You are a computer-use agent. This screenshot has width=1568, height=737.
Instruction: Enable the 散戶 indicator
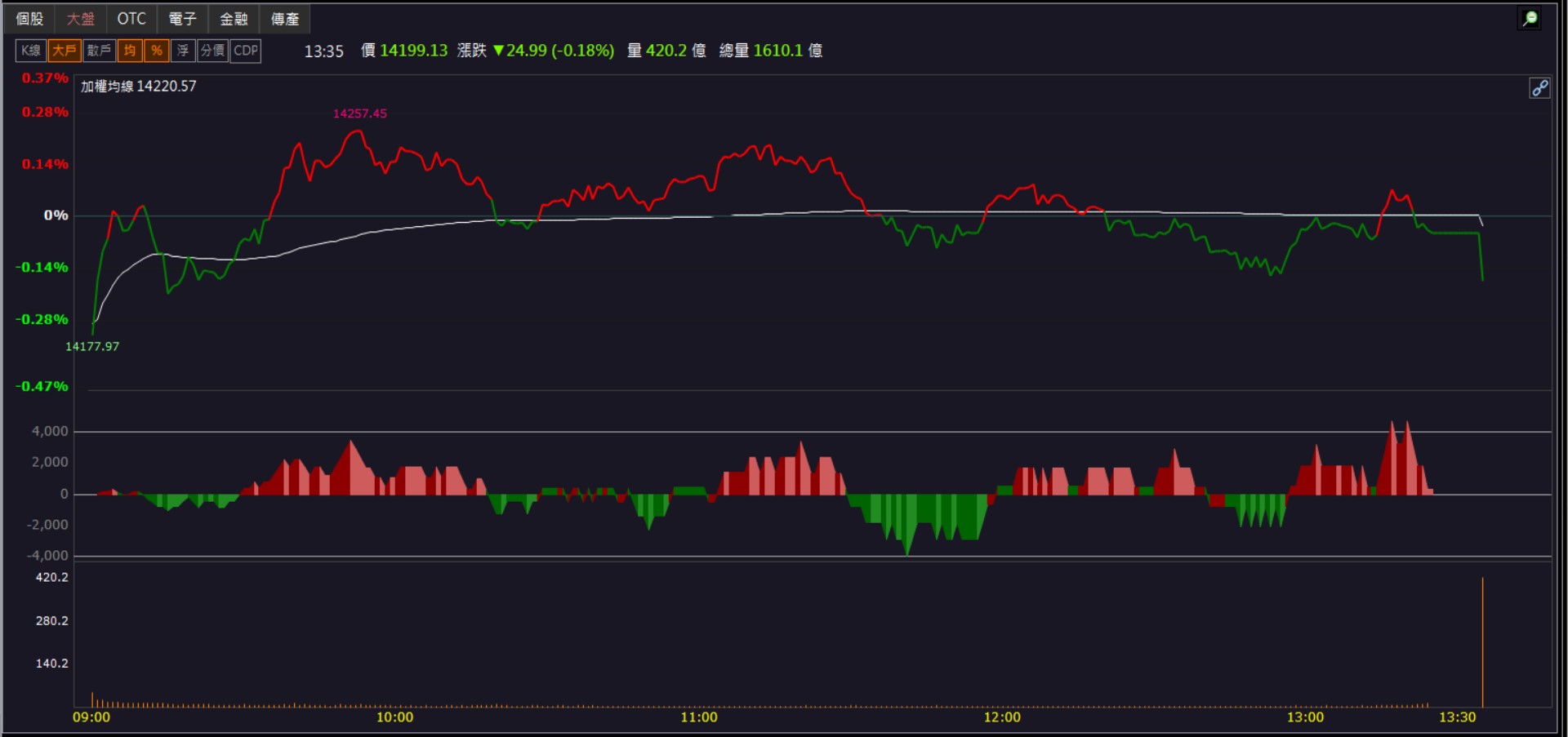[x=99, y=51]
